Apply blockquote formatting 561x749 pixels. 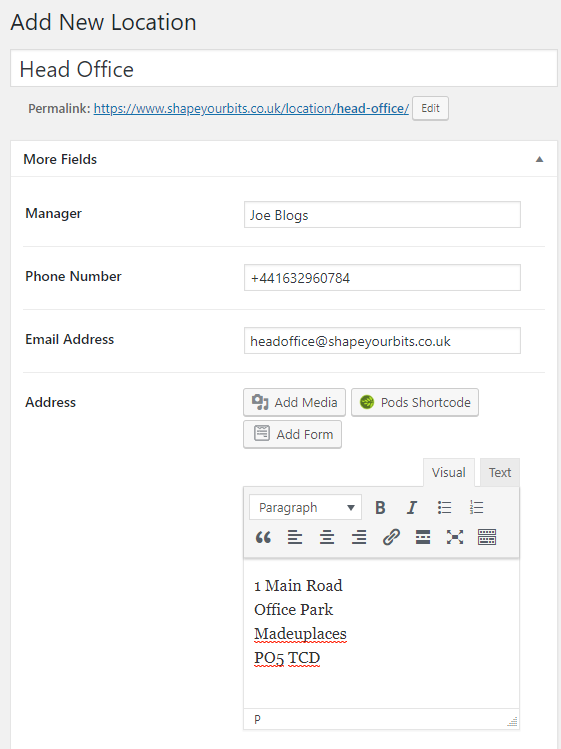pyautogui.click(x=263, y=537)
